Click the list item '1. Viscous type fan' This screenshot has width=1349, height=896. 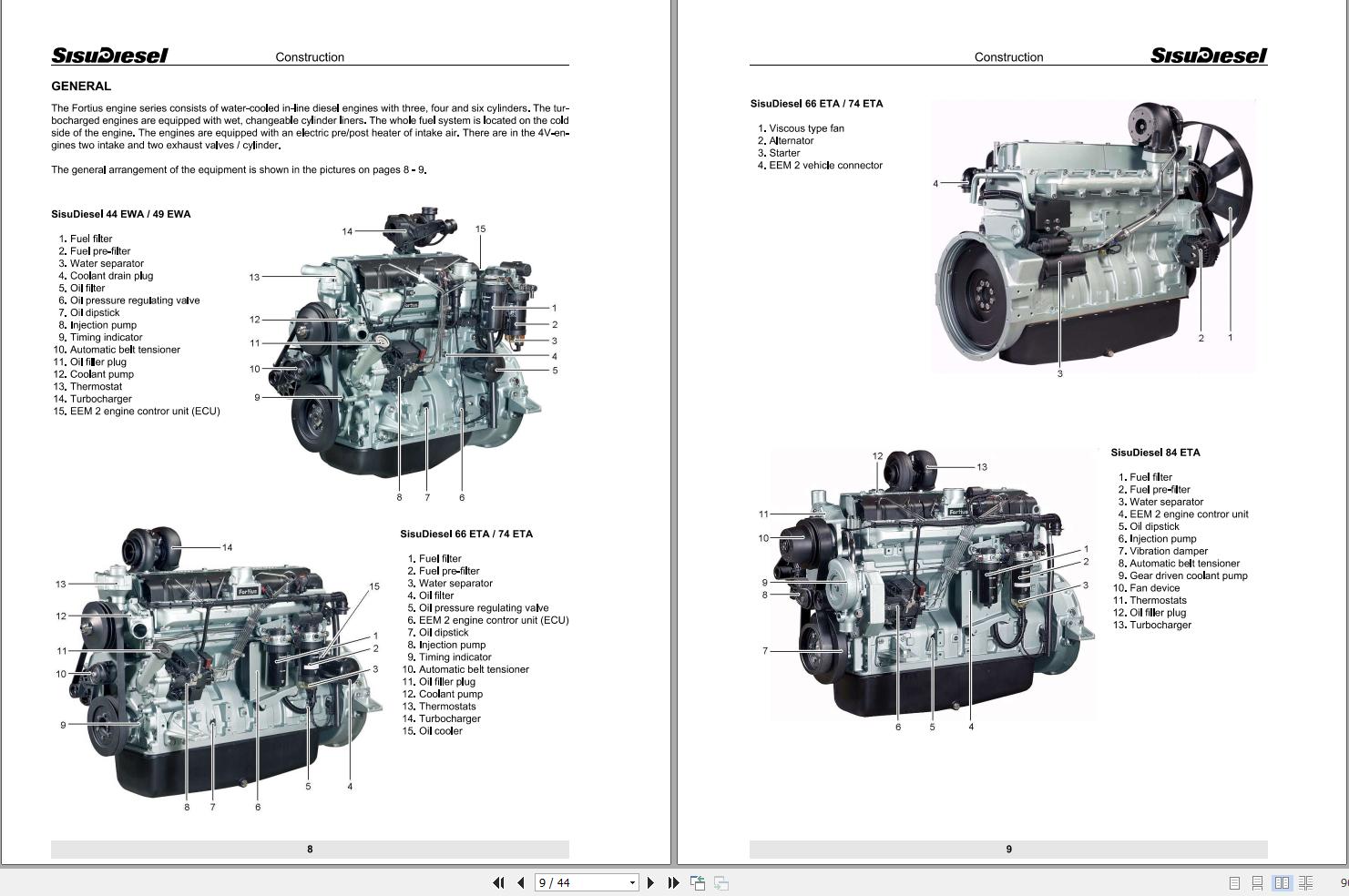click(801, 128)
